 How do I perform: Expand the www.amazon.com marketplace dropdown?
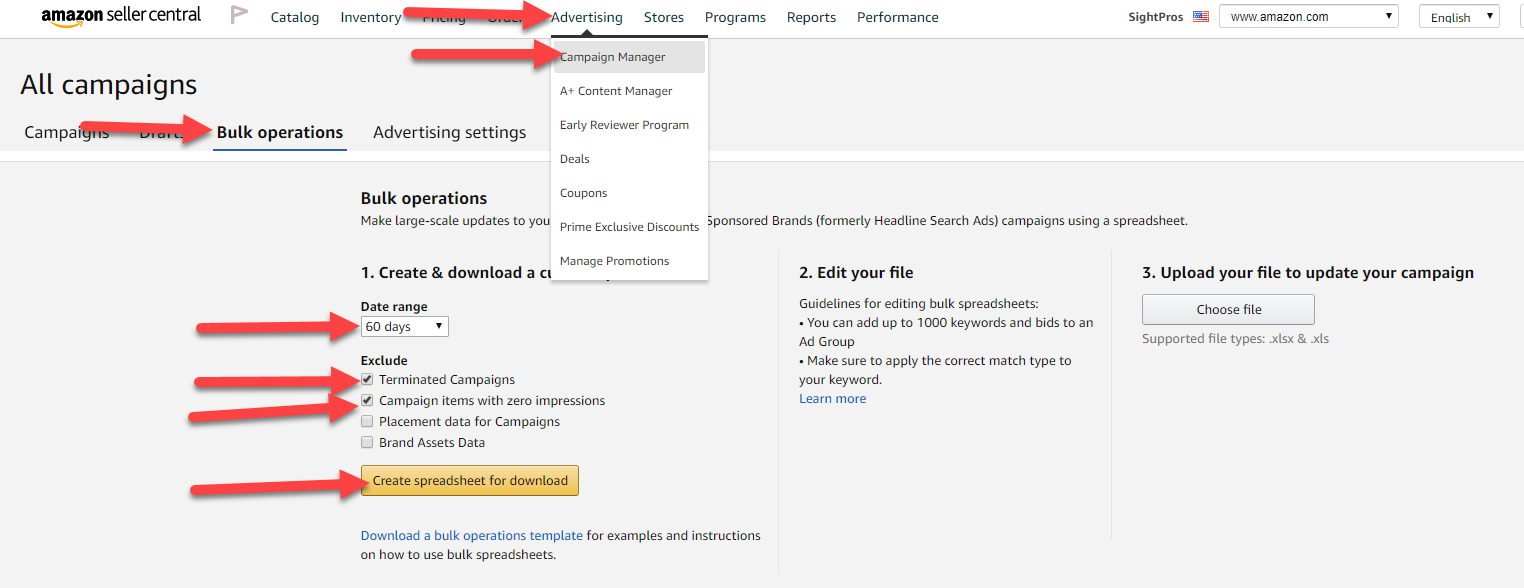pos(1308,17)
